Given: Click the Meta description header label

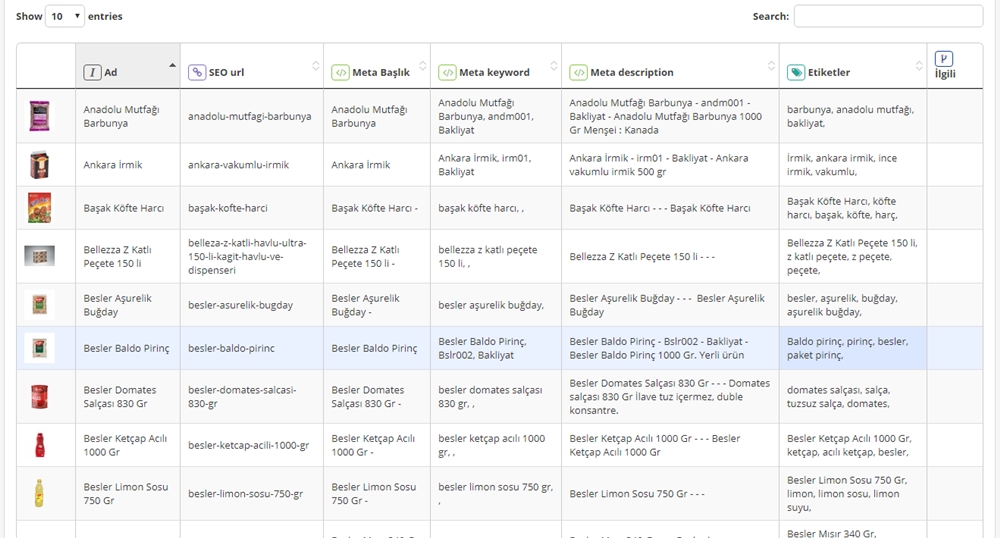Looking at the screenshot, I should (x=632, y=72).
